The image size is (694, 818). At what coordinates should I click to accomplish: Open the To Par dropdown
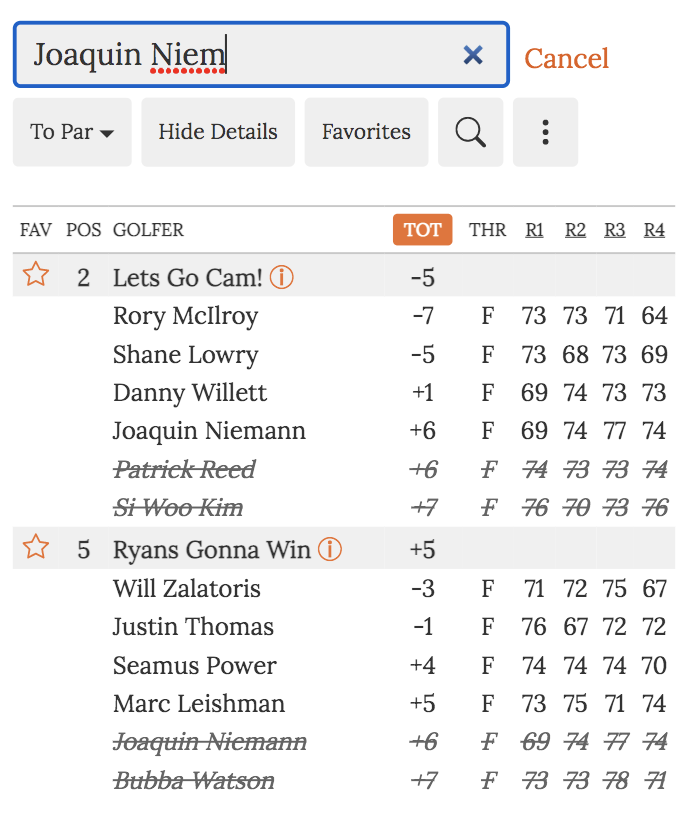click(x=72, y=132)
